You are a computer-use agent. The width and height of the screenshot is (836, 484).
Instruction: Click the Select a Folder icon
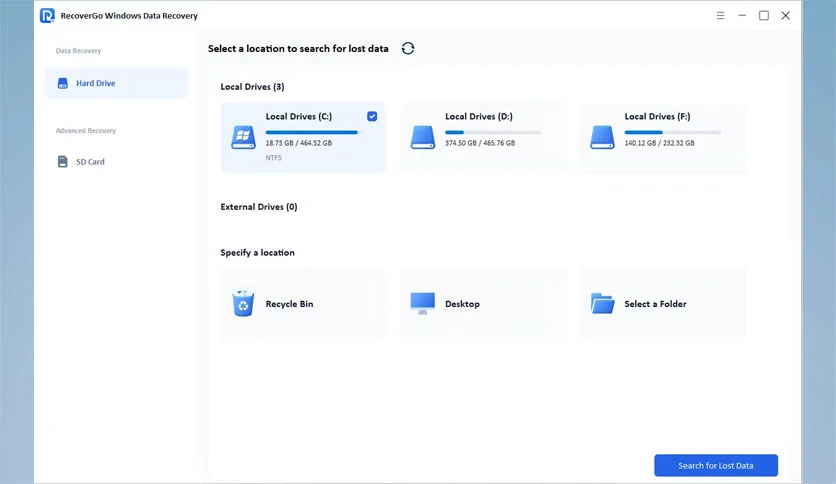[602, 303]
